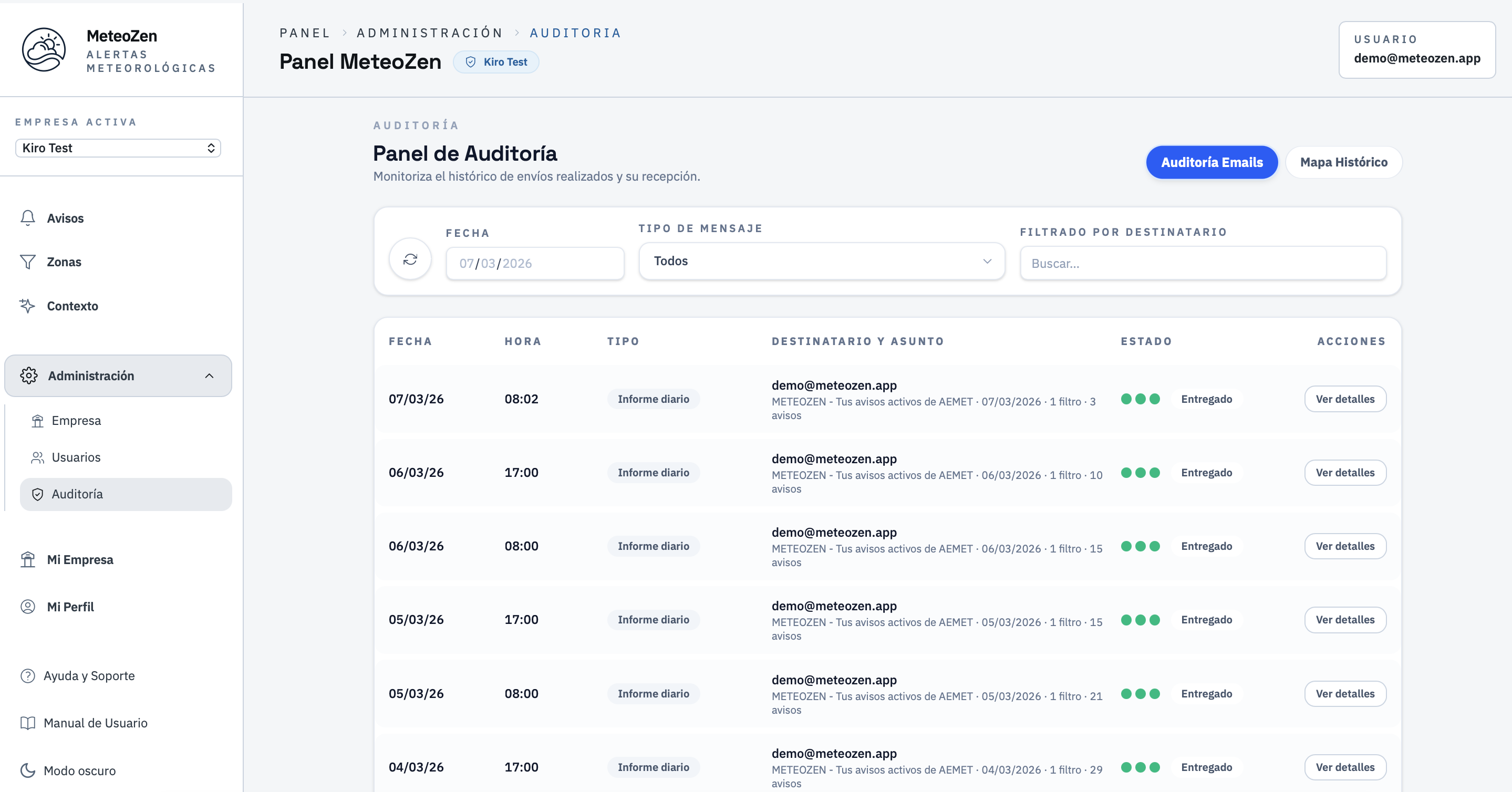Image resolution: width=1512 pixels, height=792 pixels.
Task: Click the Administración gear icon
Action: coord(29,376)
